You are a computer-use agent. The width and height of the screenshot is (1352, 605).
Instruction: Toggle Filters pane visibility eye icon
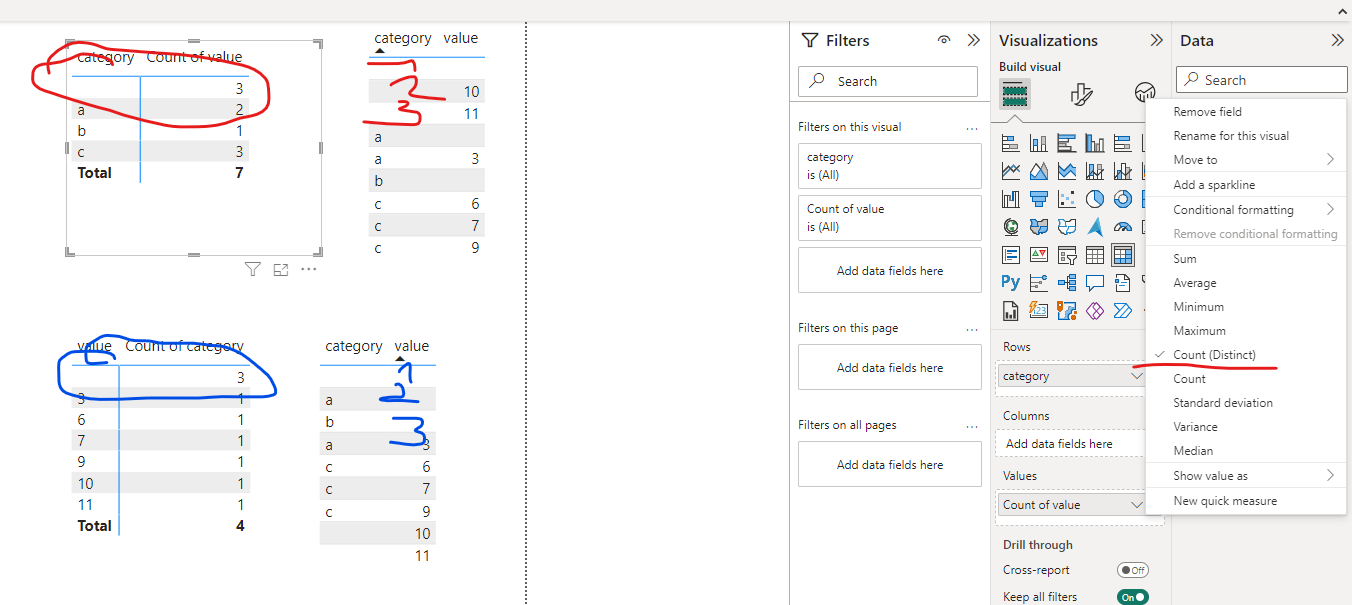point(943,40)
